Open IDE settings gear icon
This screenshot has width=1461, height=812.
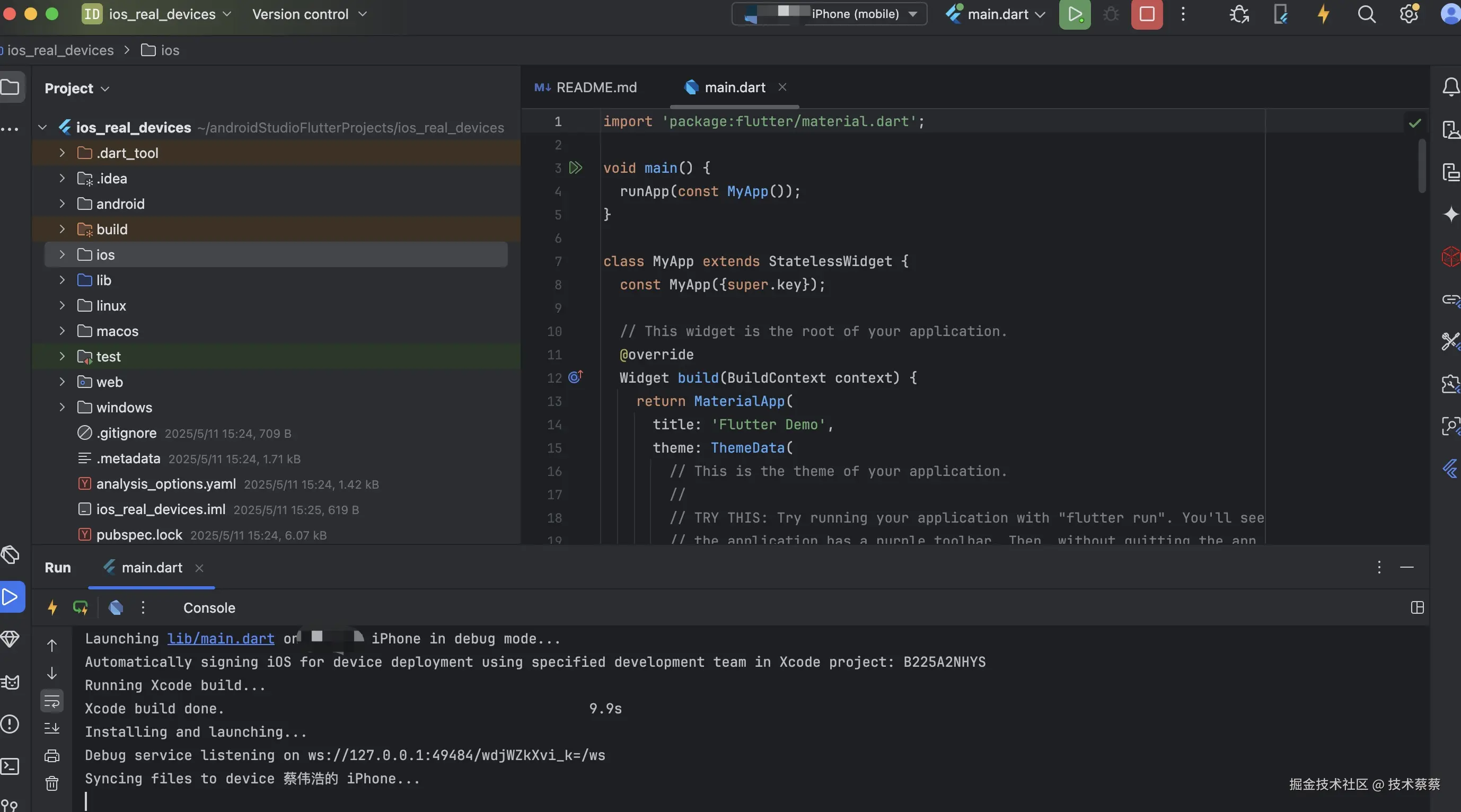1409,14
